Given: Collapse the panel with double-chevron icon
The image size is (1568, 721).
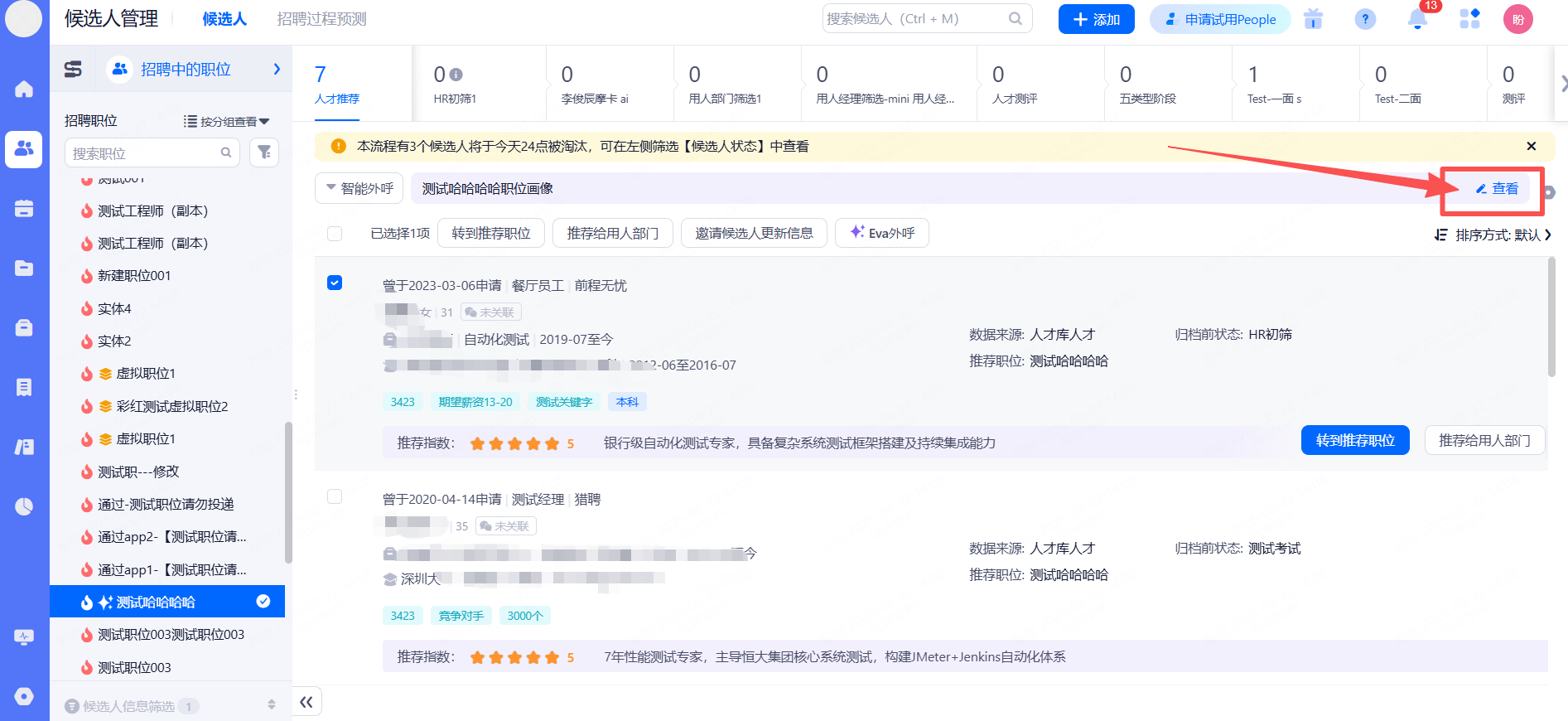Looking at the screenshot, I should click(306, 702).
